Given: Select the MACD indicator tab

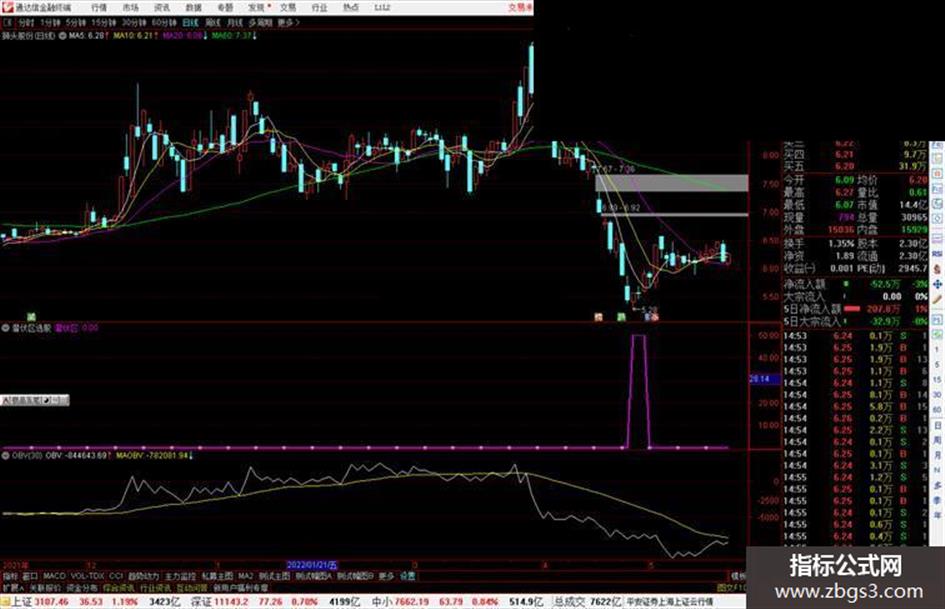Looking at the screenshot, I should point(54,576).
